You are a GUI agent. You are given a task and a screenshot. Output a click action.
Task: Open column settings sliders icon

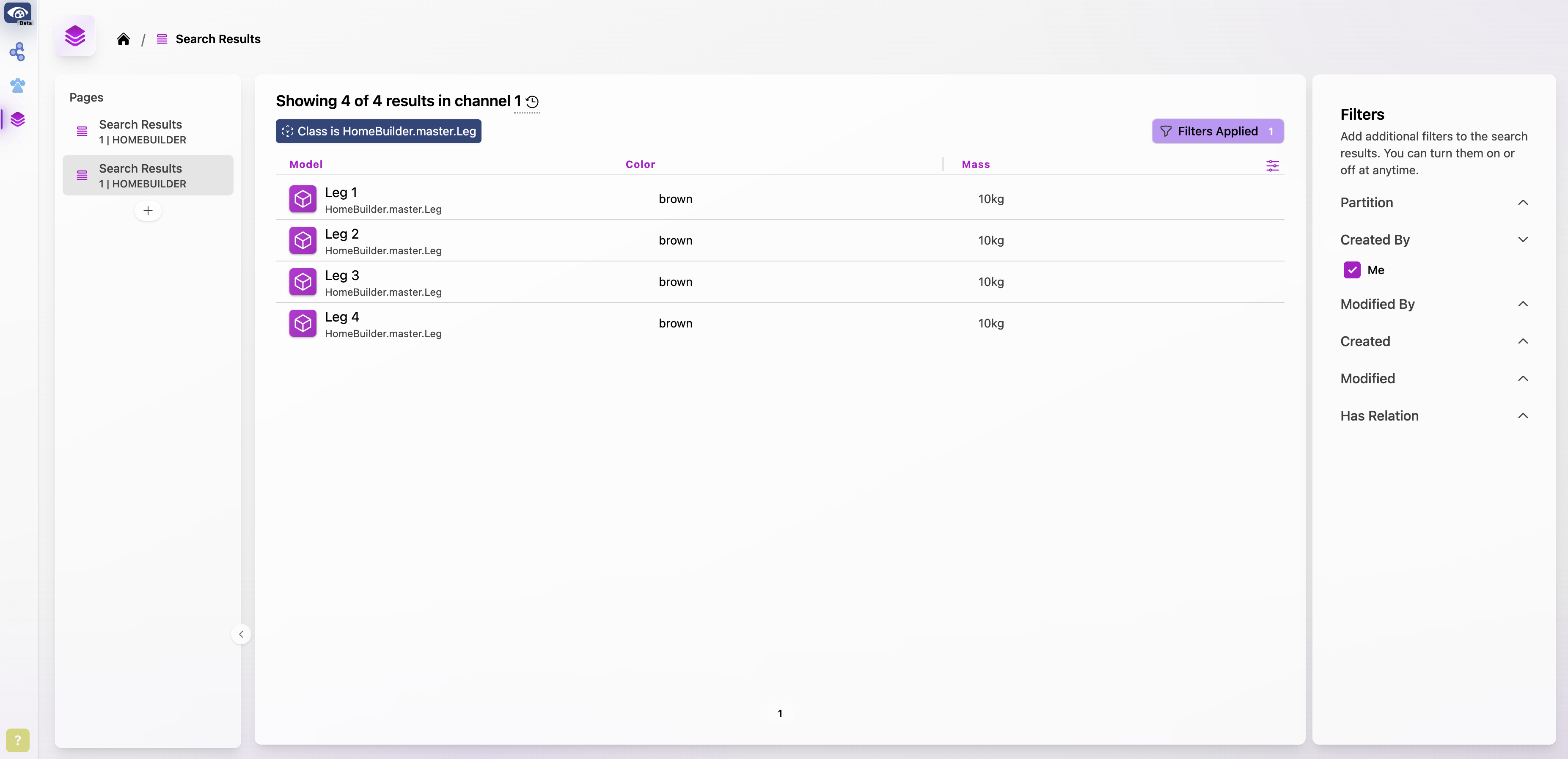point(1272,165)
